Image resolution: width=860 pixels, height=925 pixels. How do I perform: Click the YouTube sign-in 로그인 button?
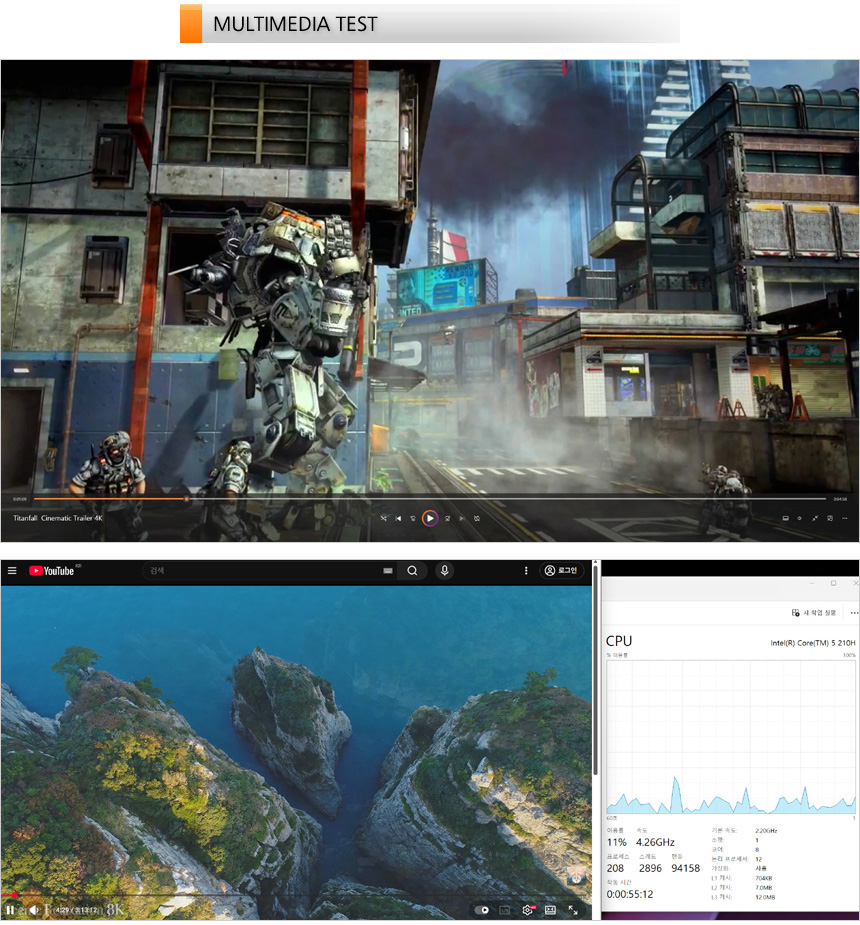pyautogui.click(x=562, y=571)
